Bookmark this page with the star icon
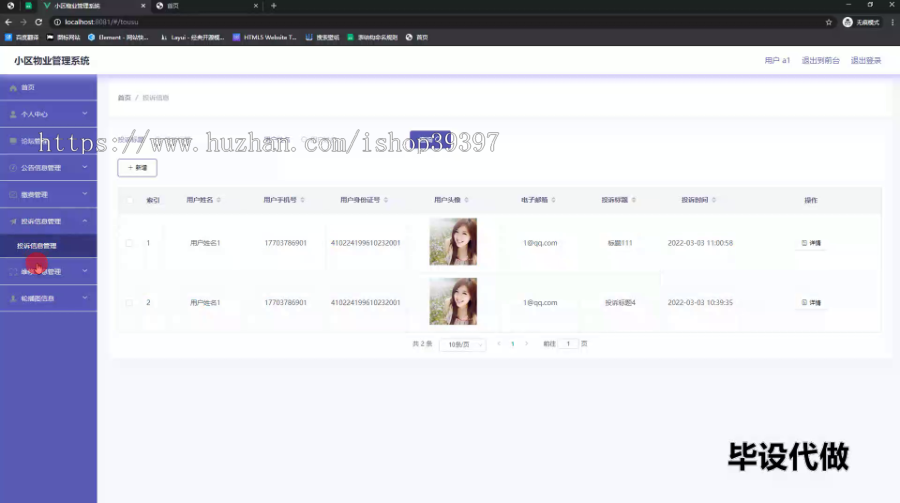 pos(828,22)
